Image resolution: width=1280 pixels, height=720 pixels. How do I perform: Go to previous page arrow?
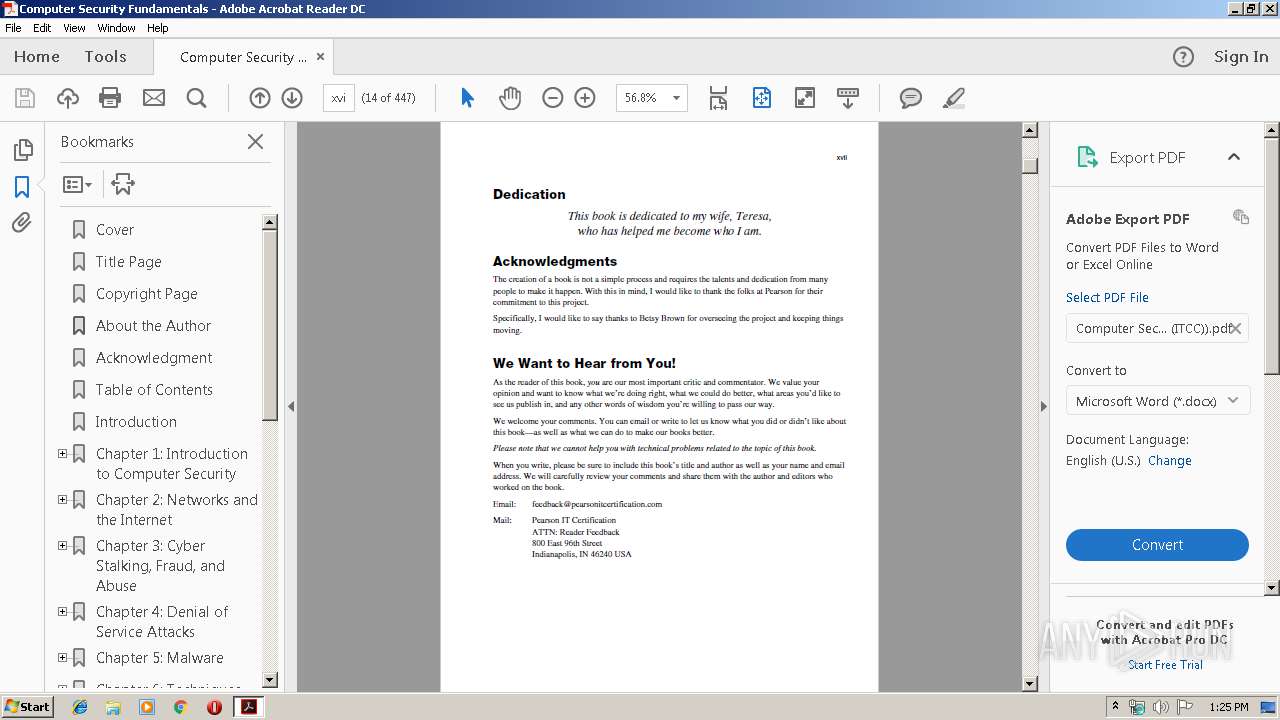coord(260,98)
